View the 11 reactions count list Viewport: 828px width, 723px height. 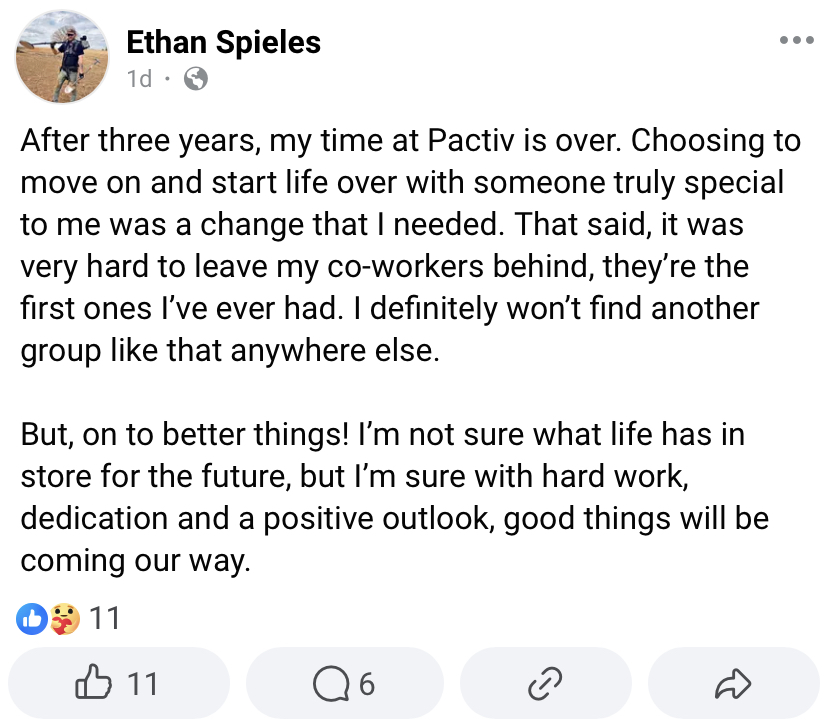point(105,618)
